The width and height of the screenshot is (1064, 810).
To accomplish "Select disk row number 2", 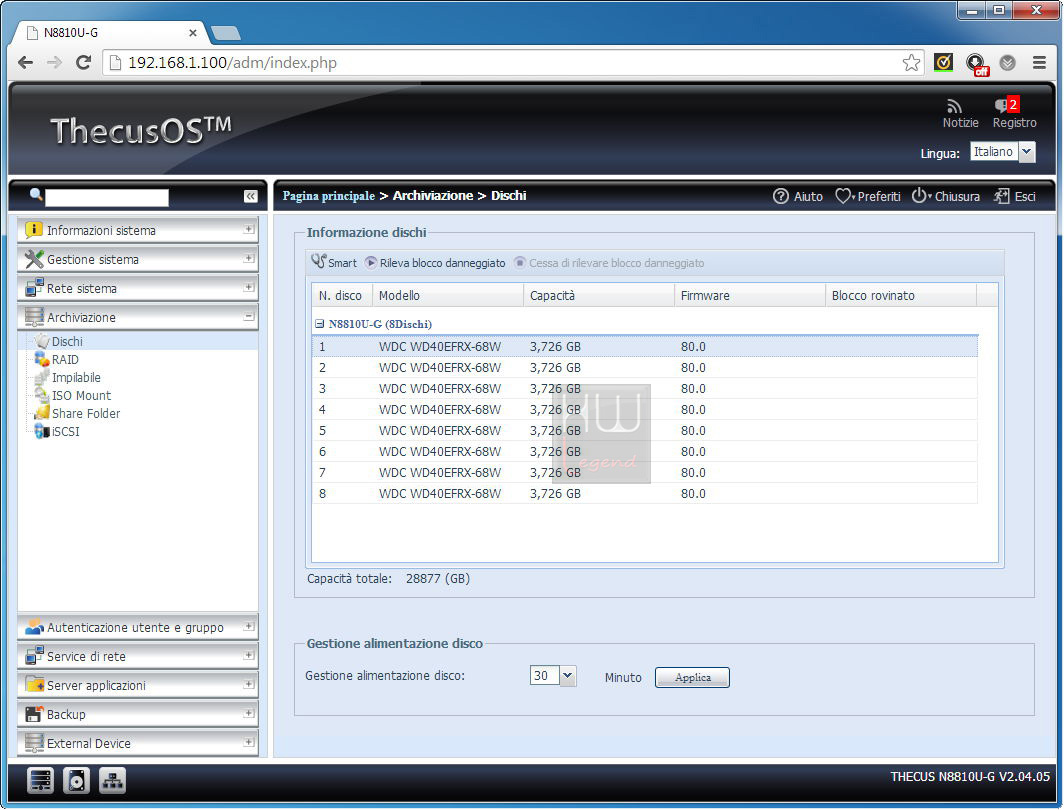I will [x=645, y=368].
